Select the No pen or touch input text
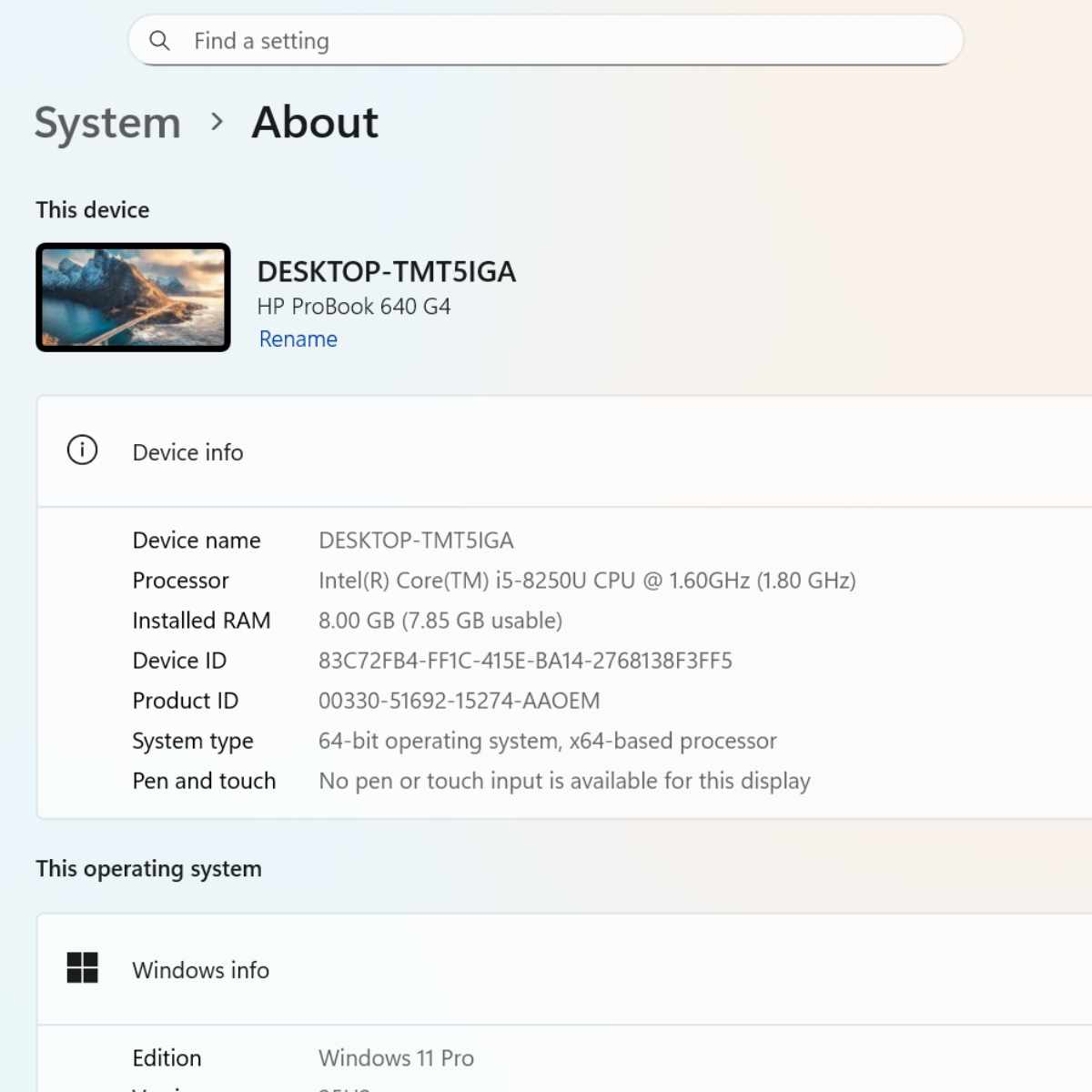Screen dimensions: 1092x1092 564,781
